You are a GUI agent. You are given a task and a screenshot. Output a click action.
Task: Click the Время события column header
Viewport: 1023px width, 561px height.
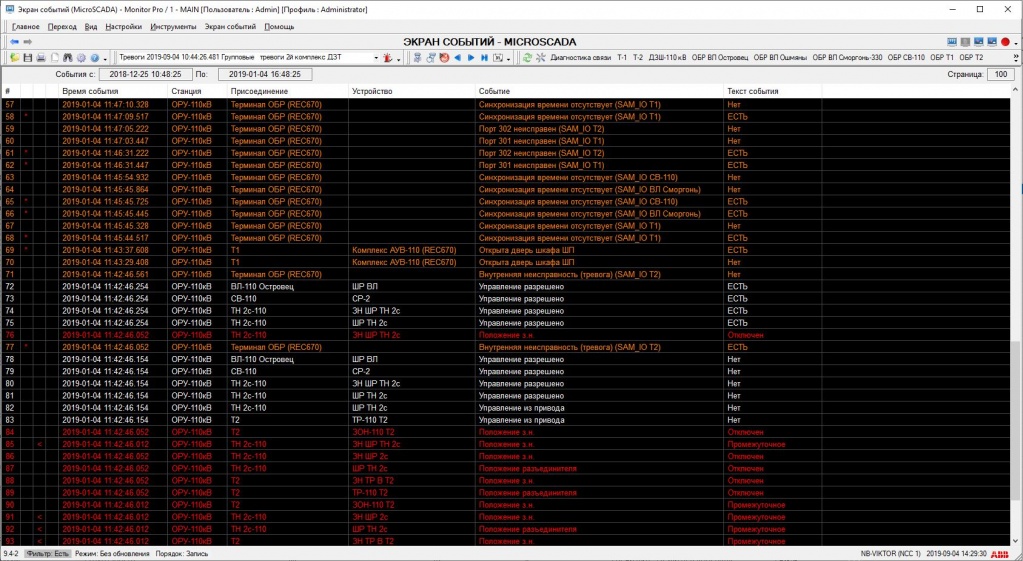[x=113, y=91]
